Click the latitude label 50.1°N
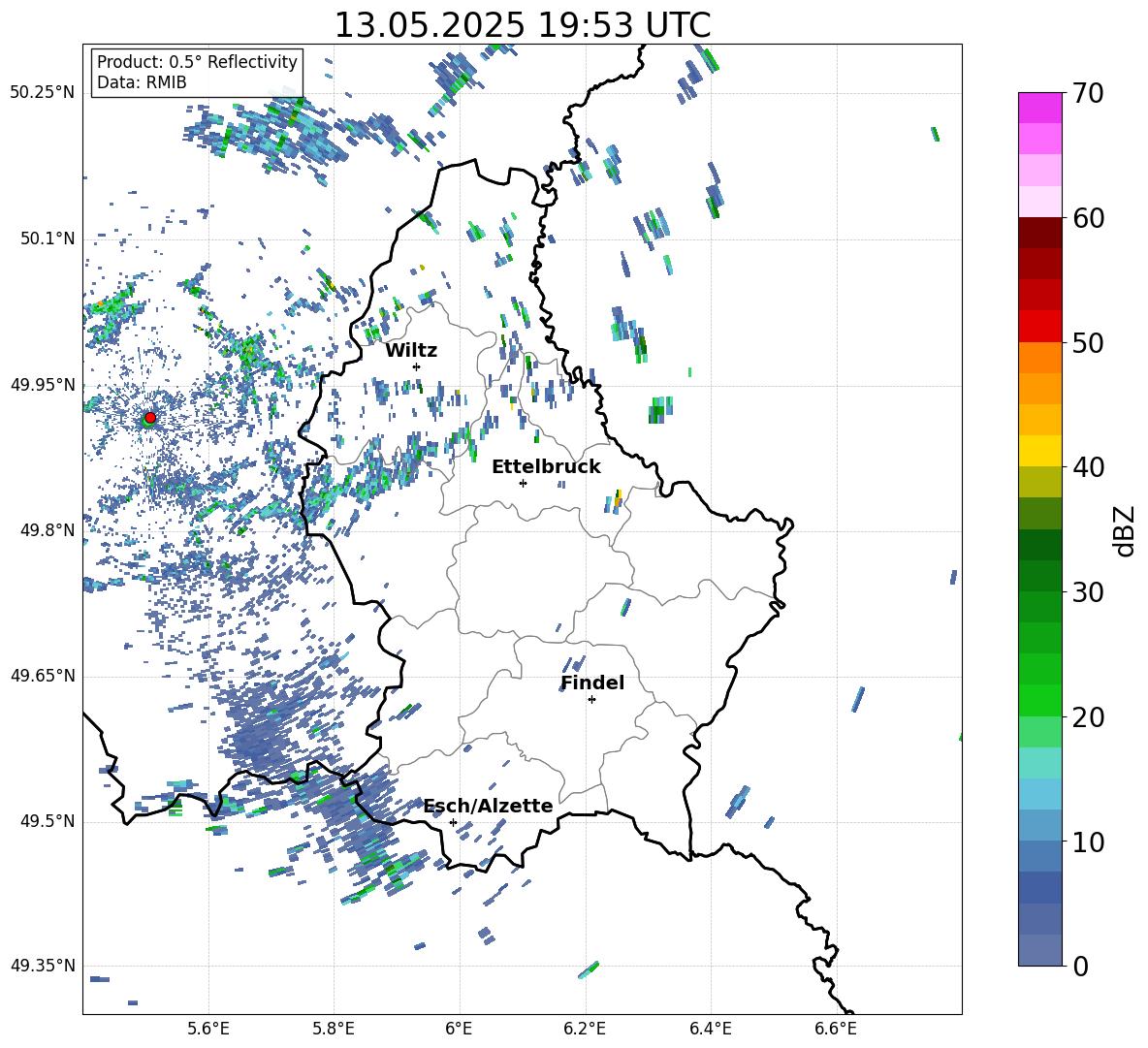The height and width of the screenshot is (1048, 1148). (x=47, y=238)
